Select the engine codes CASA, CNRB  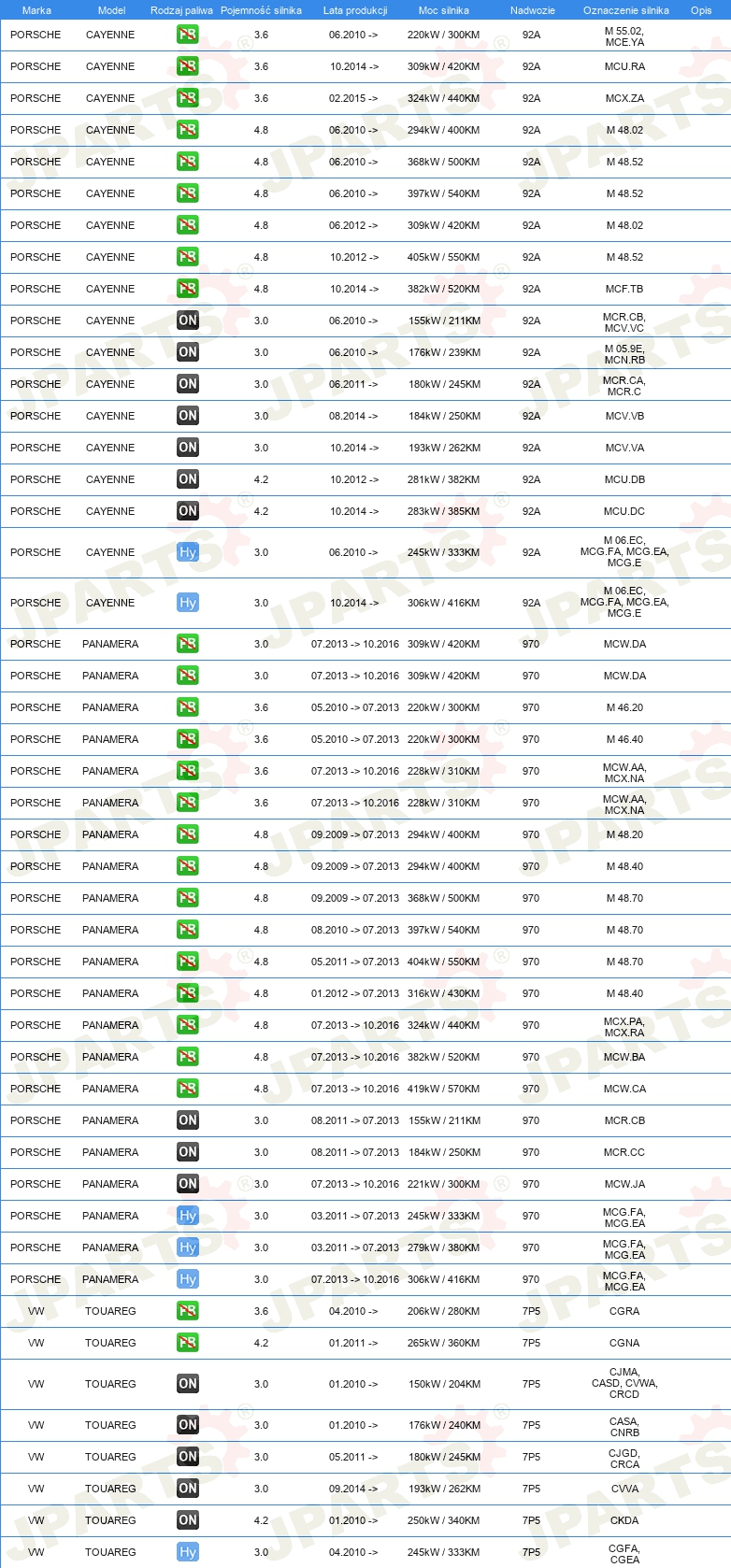pyautogui.click(x=624, y=1426)
